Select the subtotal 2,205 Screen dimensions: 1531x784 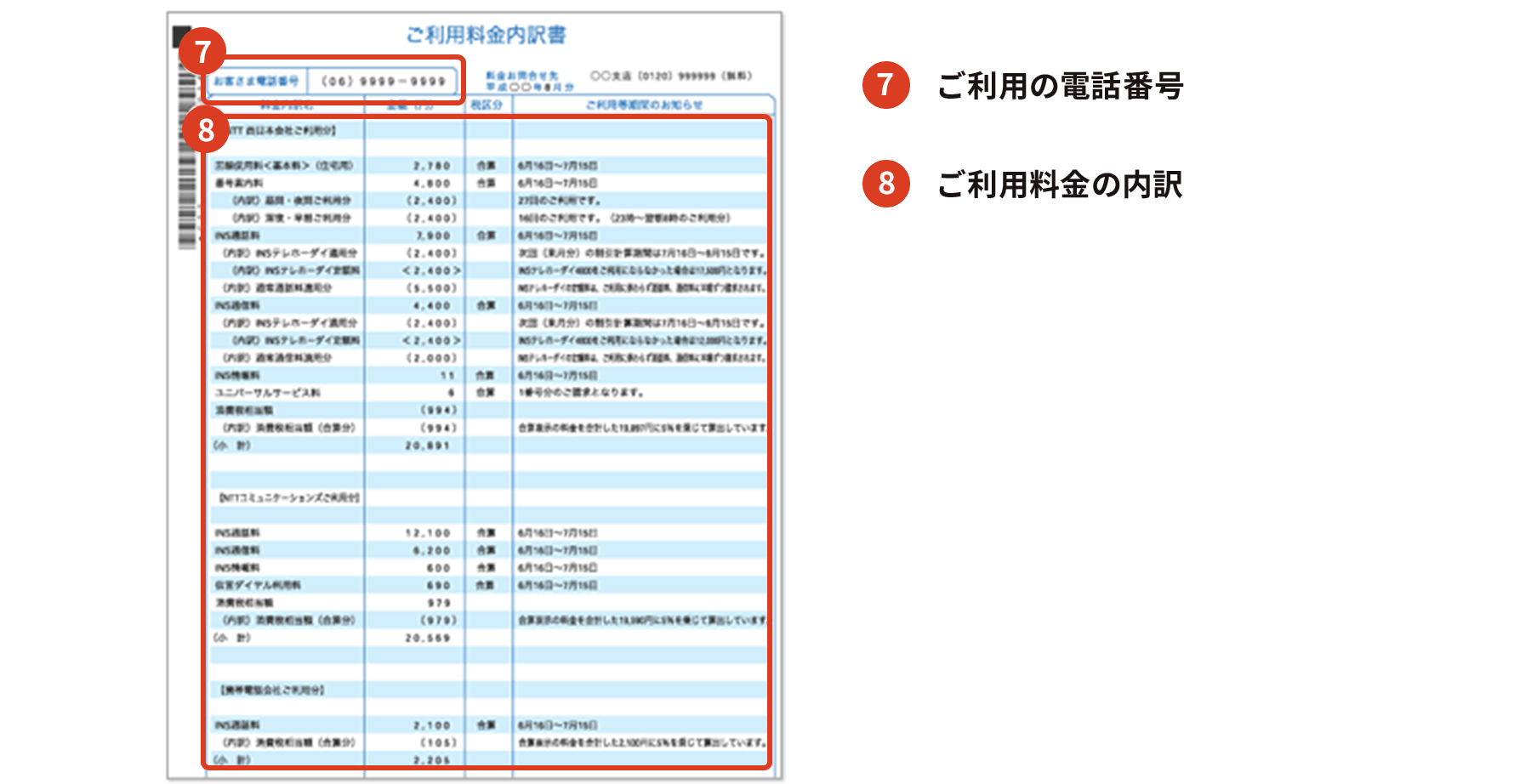coord(432,760)
